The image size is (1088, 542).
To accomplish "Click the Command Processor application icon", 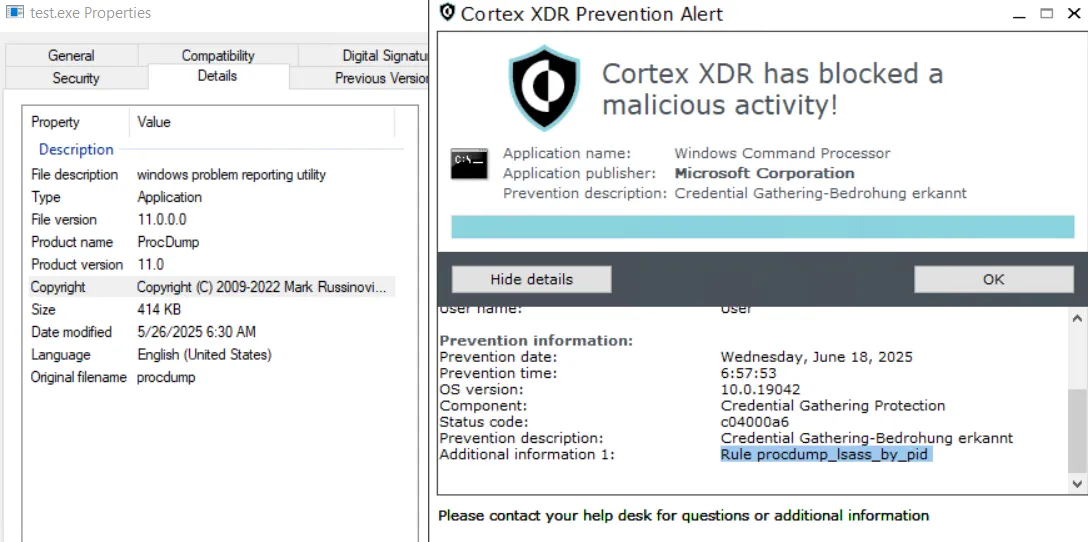I will pyautogui.click(x=469, y=163).
